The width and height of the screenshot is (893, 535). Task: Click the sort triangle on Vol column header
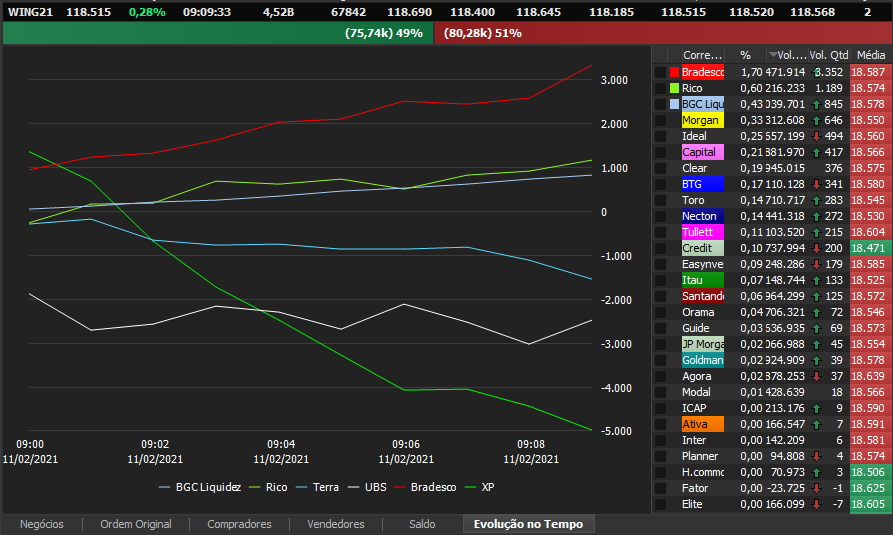(773, 55)
